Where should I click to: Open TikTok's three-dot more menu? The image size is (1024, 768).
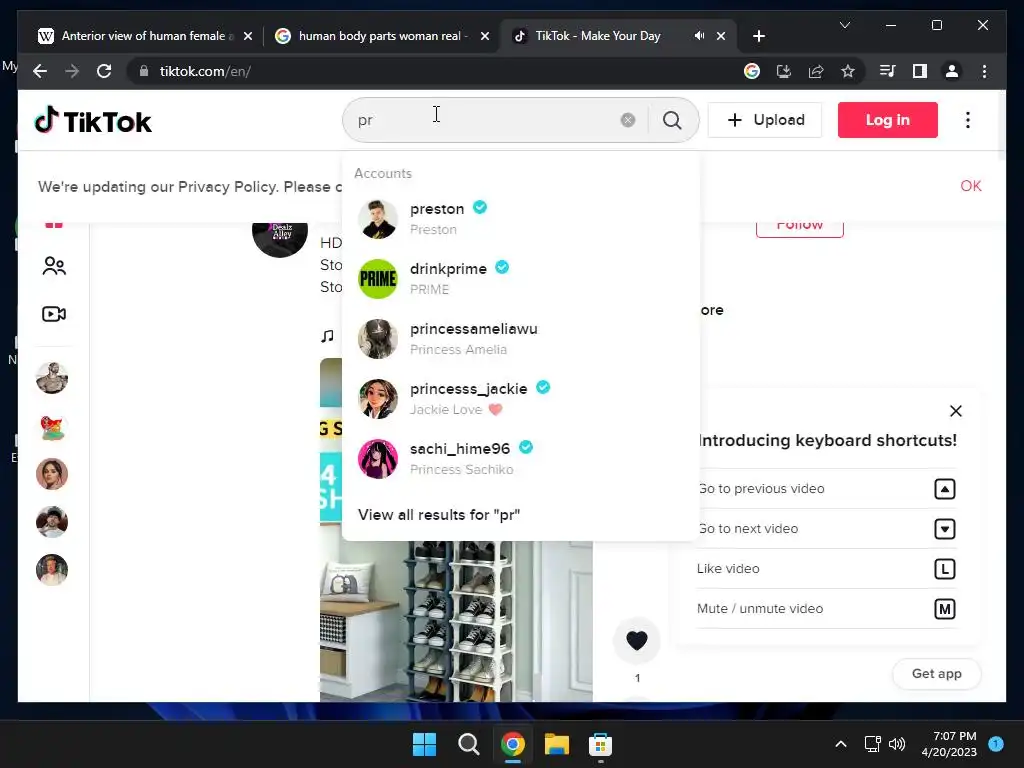coord(968,120)
